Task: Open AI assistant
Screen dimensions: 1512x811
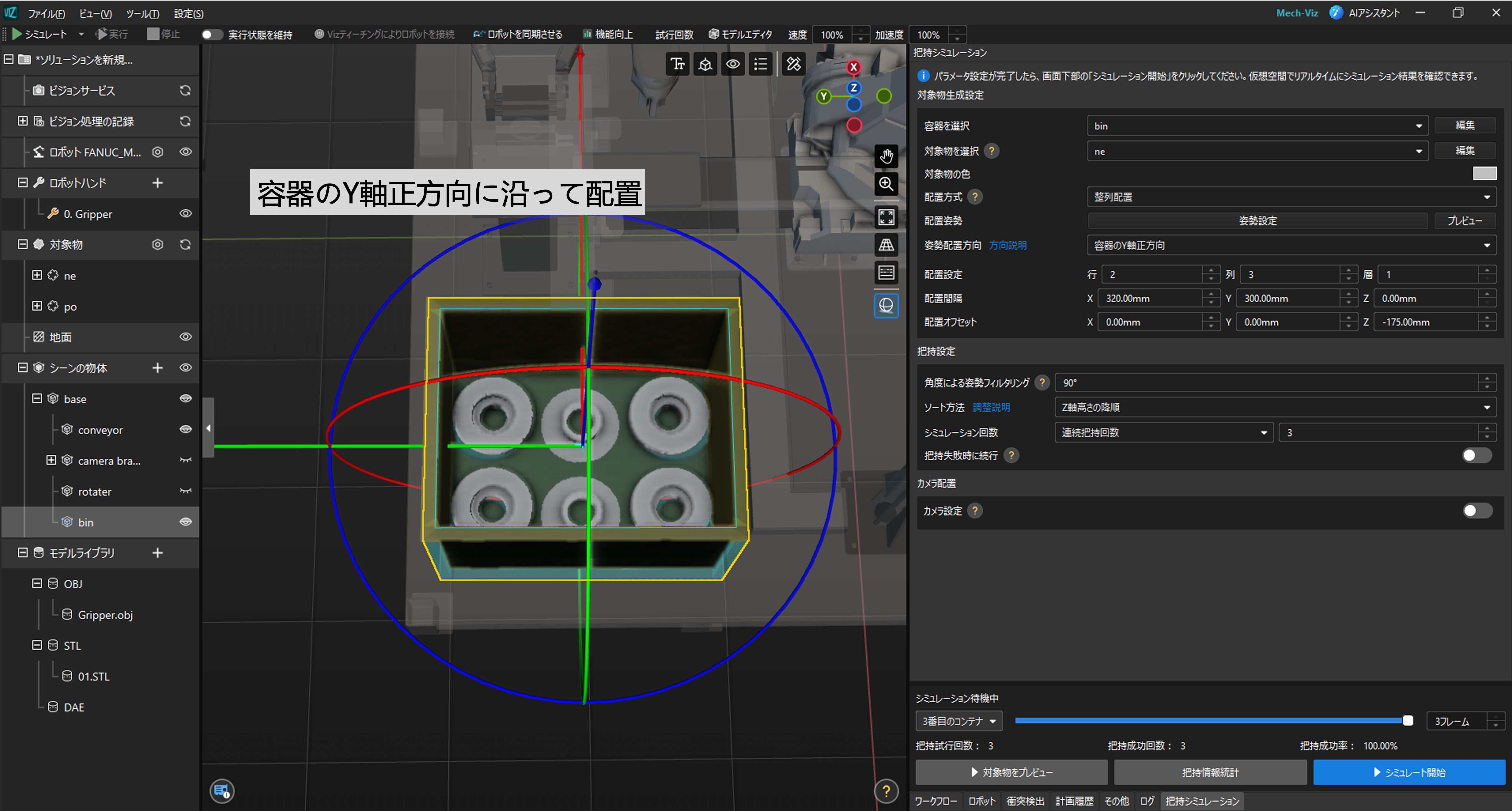Action: [x=1364, y=13]
